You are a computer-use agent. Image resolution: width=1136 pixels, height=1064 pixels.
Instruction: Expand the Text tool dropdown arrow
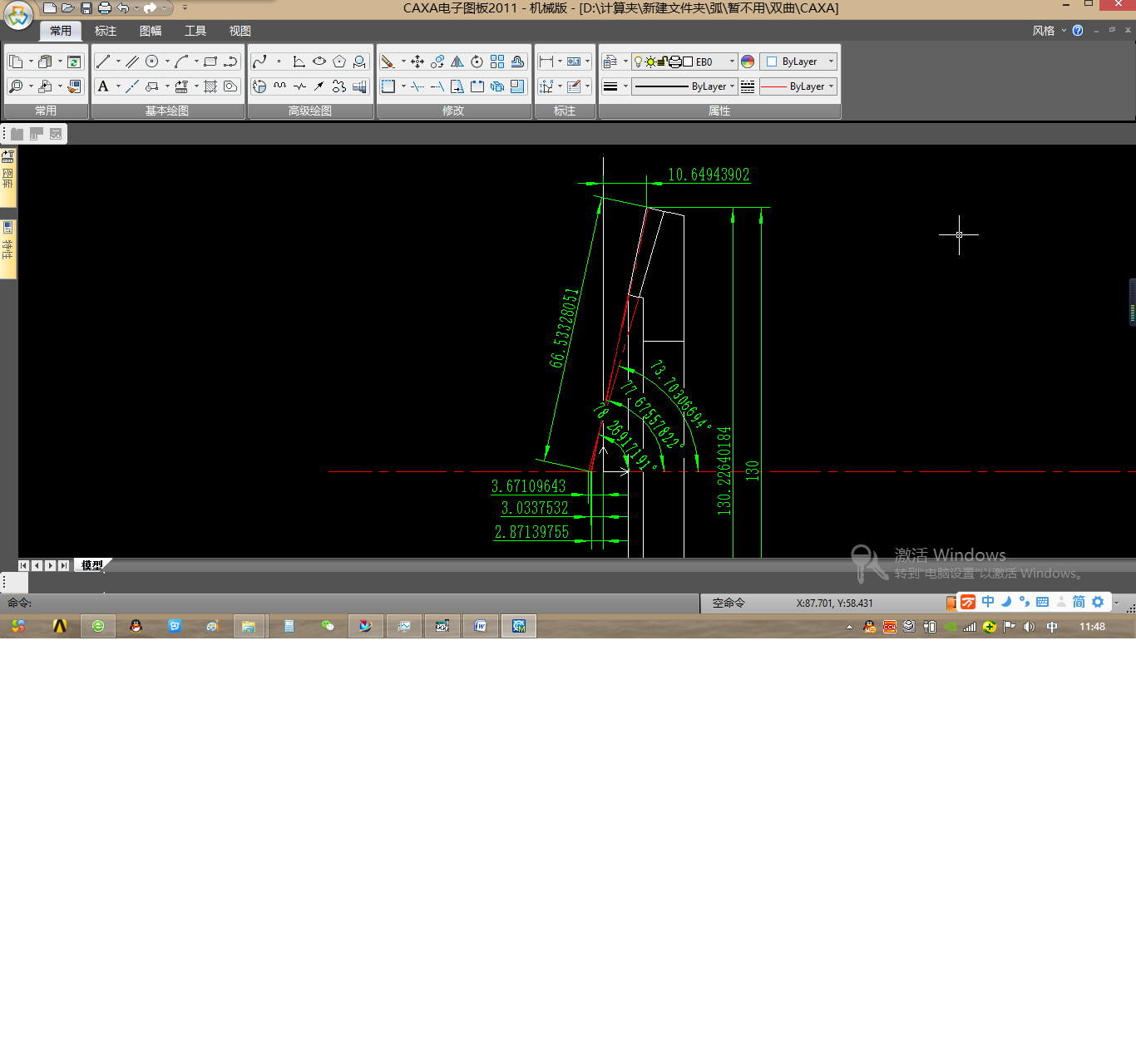(118, 86)
